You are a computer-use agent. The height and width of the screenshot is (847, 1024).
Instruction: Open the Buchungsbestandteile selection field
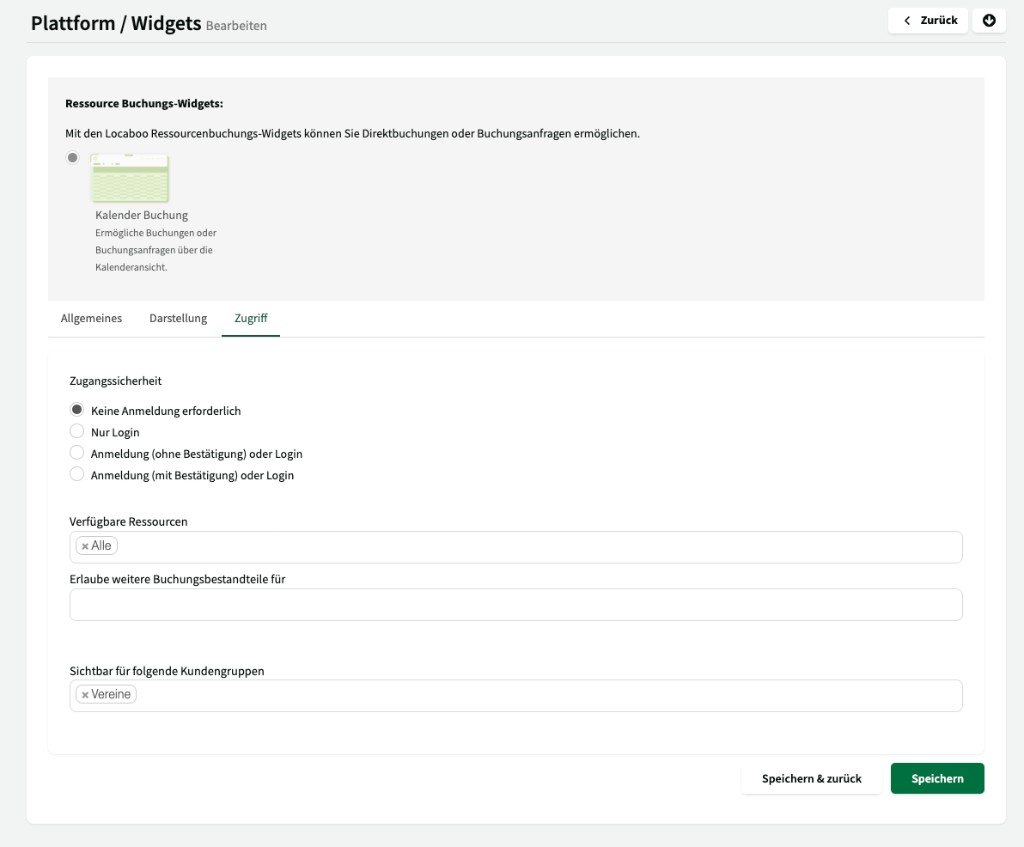coord(500,604)
